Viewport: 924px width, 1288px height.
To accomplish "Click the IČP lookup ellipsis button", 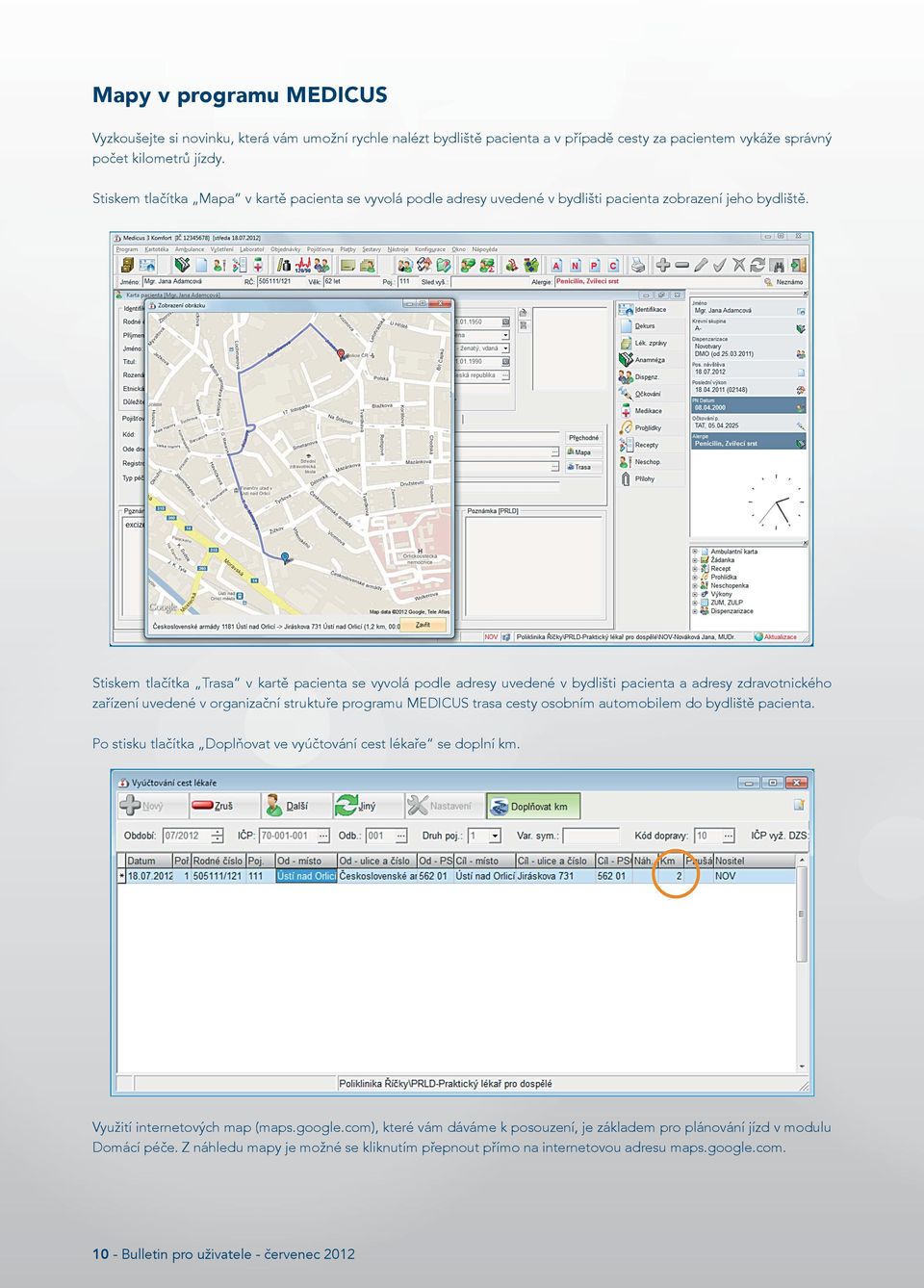I will click(323, 836).
